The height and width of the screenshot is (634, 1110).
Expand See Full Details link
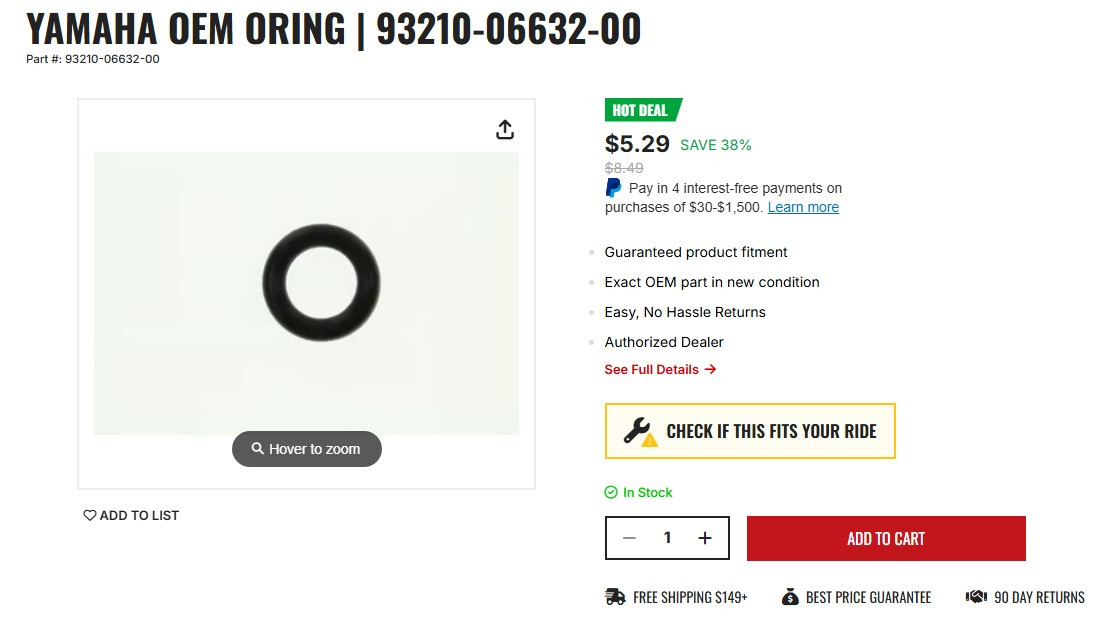(652, 370)
